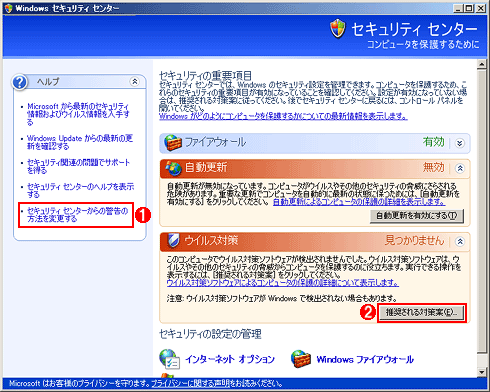Click the Virus protection (ウイルス対策) header title
Viewport: 490px width, 392px height.
point(211,240)
